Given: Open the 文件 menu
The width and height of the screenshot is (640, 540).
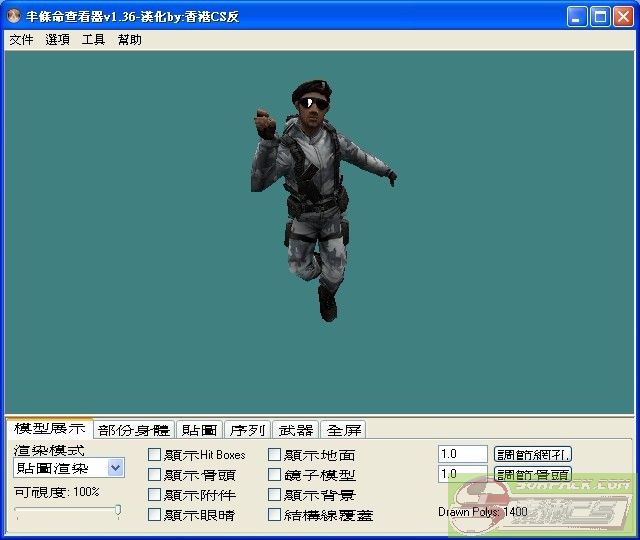Looking at the screenshot, I should [21, 40].
